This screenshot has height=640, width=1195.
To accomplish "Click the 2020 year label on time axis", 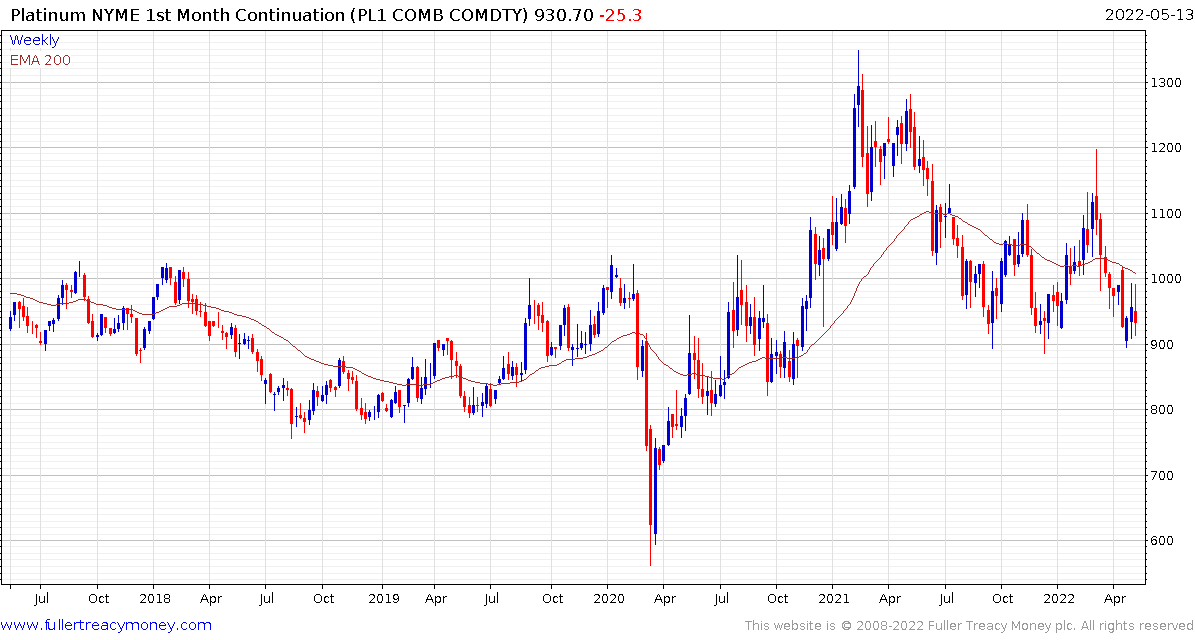I will pos(608,598).
